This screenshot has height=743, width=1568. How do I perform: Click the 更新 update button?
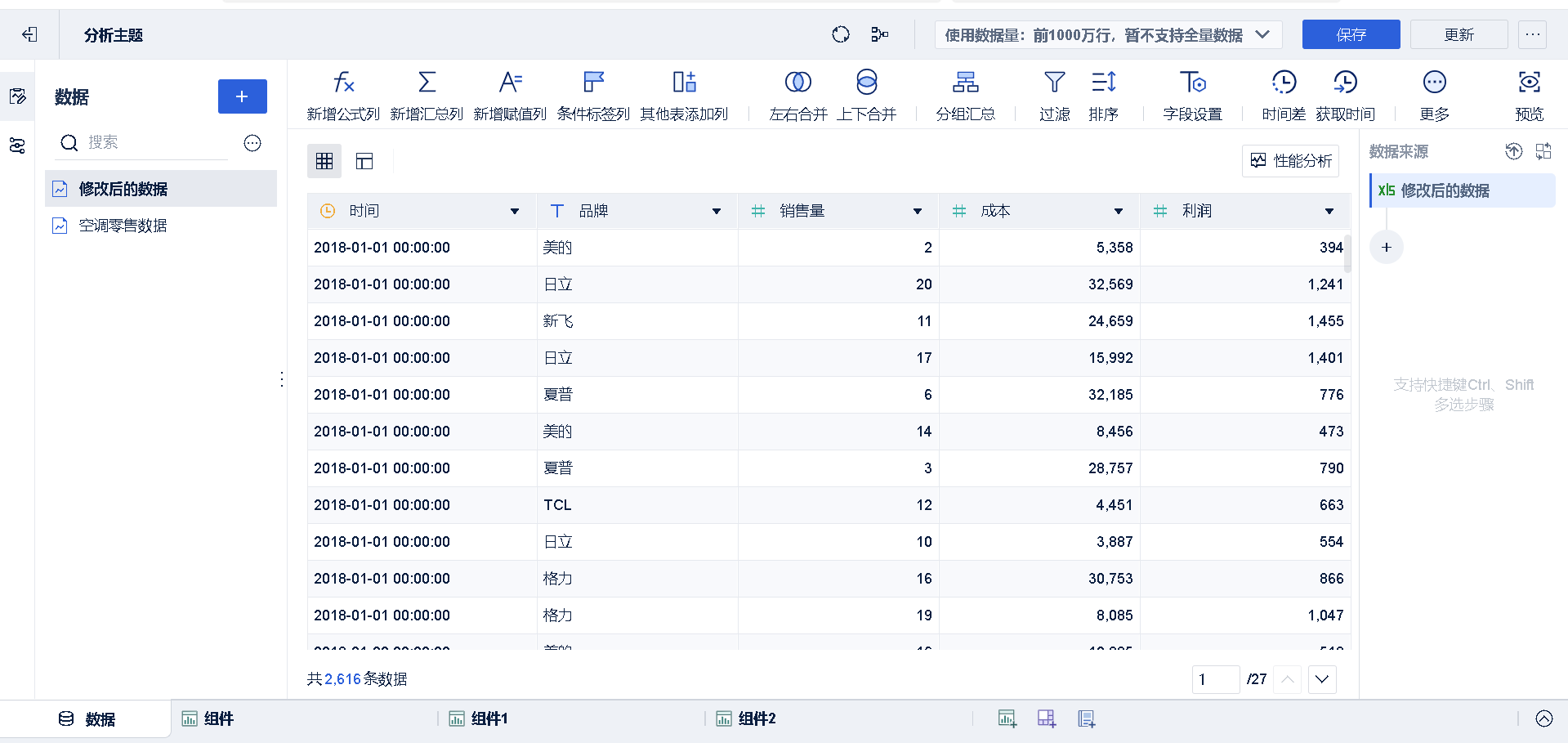(x=1459, y=34)
